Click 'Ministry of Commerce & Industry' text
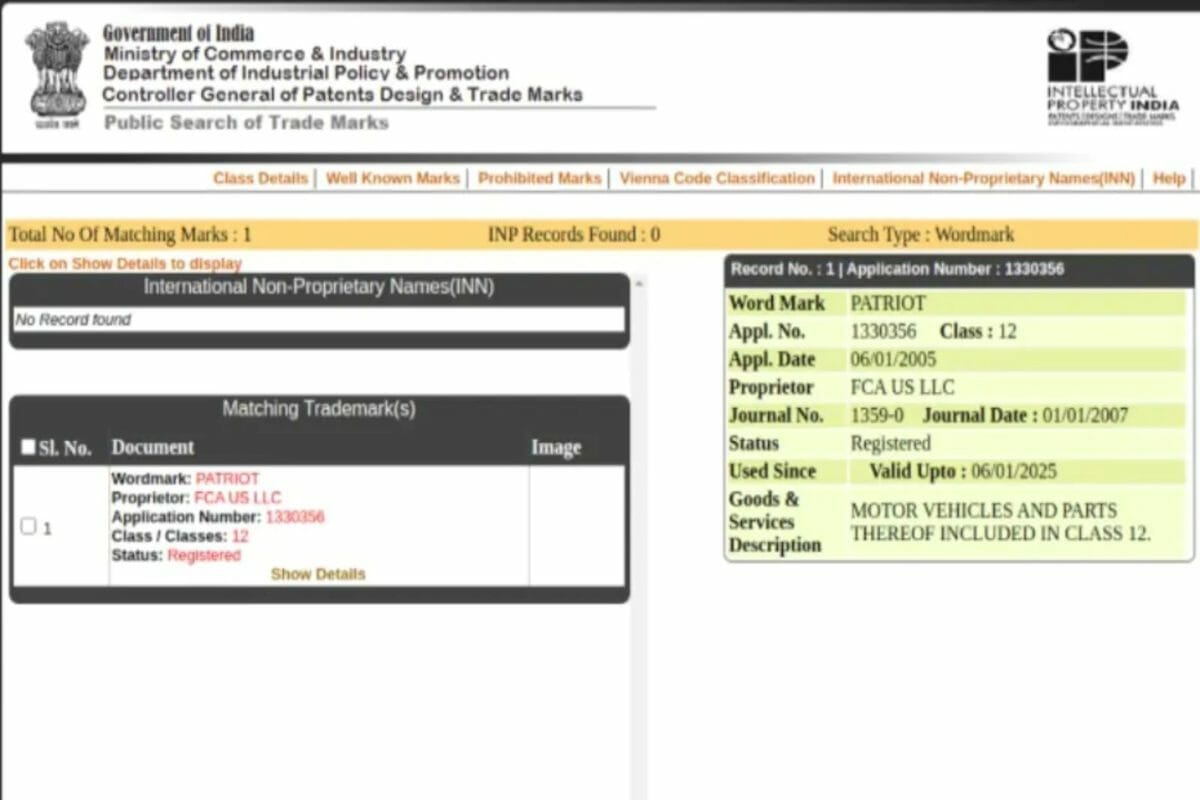This screenshot has width=1200, height=800. (254, 54)
